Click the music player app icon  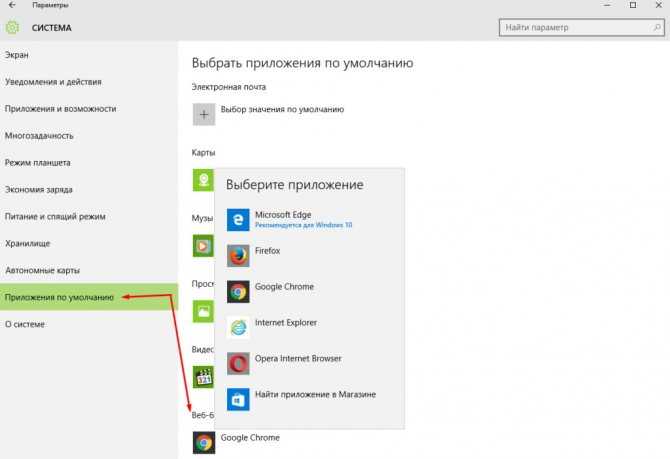203,246
